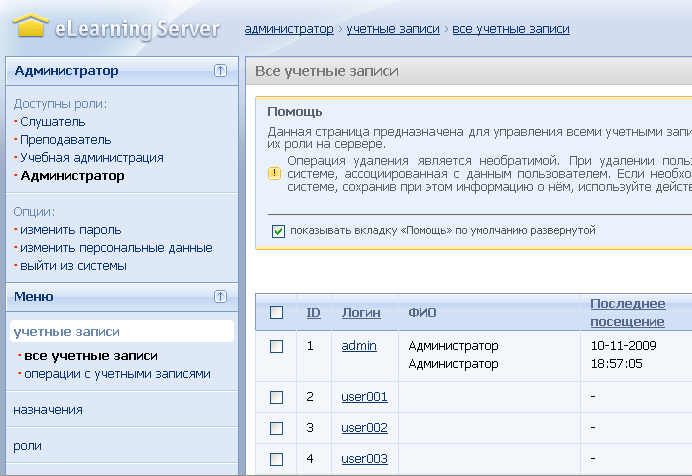
Task: Toggle the select-all checkbox in table header
Action: (x=277, y=313)
